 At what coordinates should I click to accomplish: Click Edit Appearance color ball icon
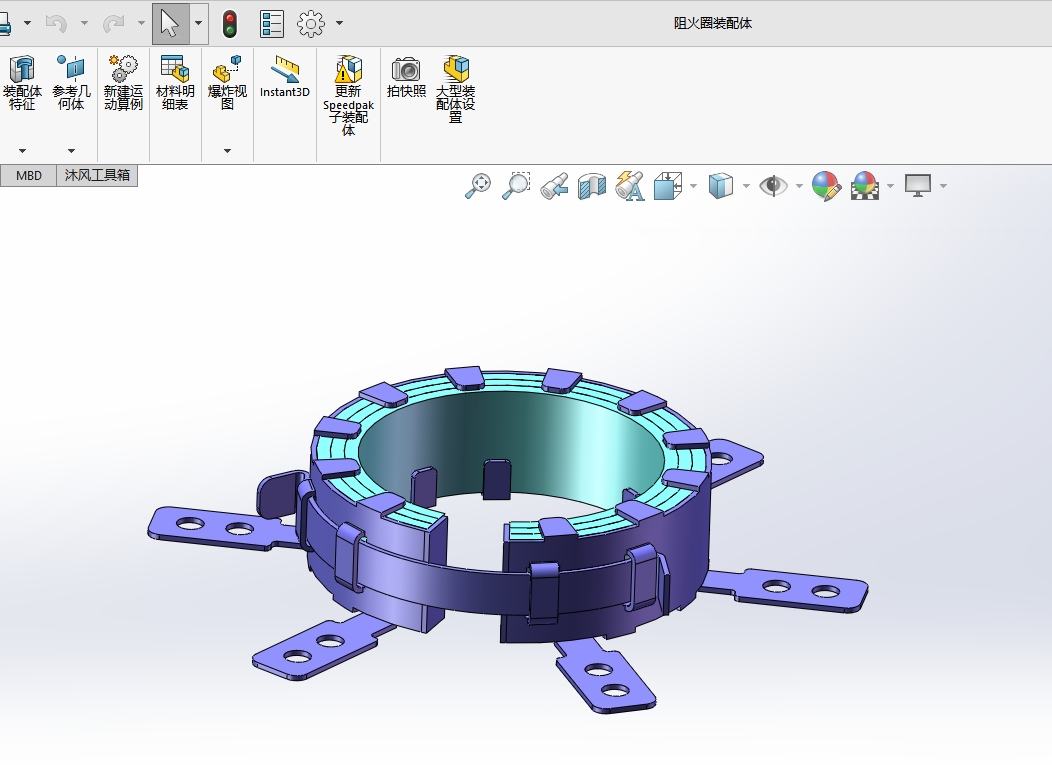(827, 186)
